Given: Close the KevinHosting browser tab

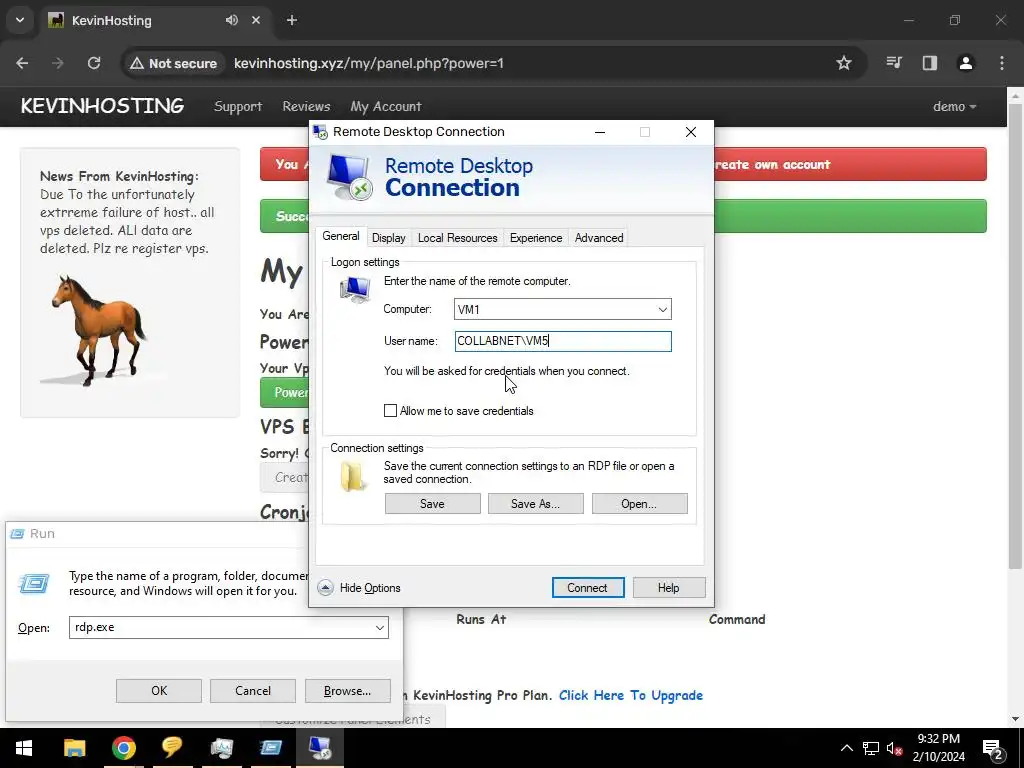Looking at the screenshot, I should click(x=256, y=20).
